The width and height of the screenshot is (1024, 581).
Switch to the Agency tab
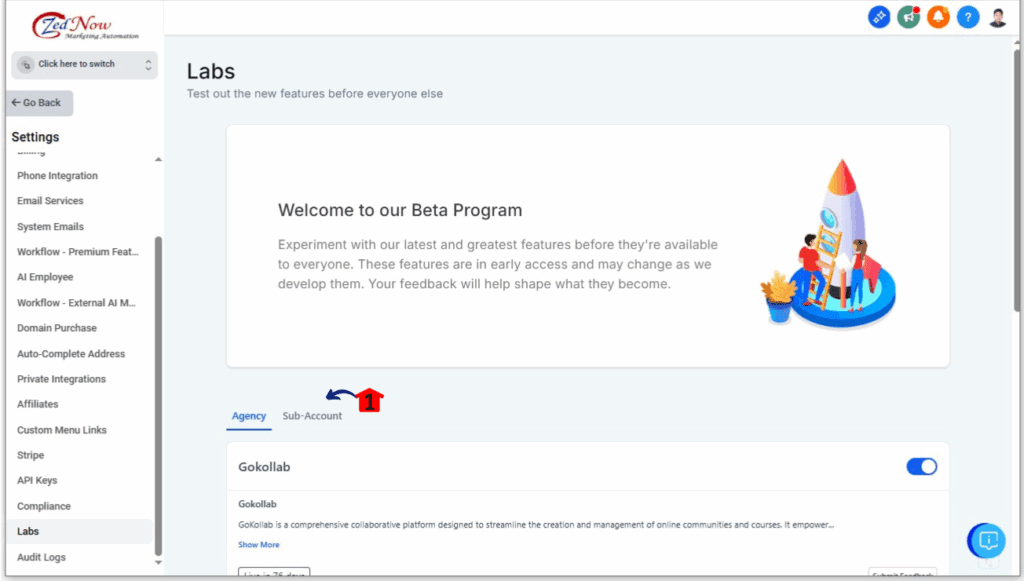tap(249, 416)
